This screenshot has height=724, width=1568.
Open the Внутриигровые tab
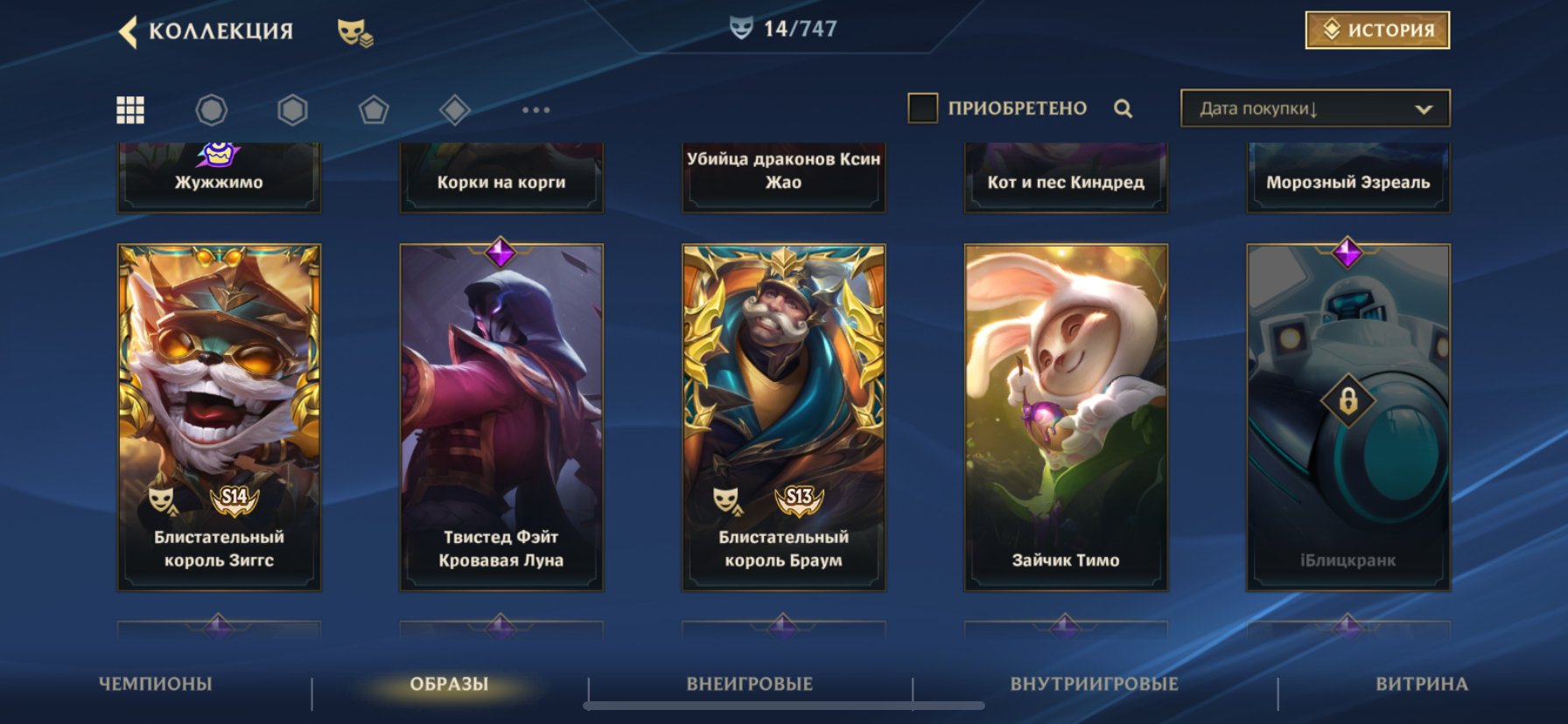[1095, 684]
